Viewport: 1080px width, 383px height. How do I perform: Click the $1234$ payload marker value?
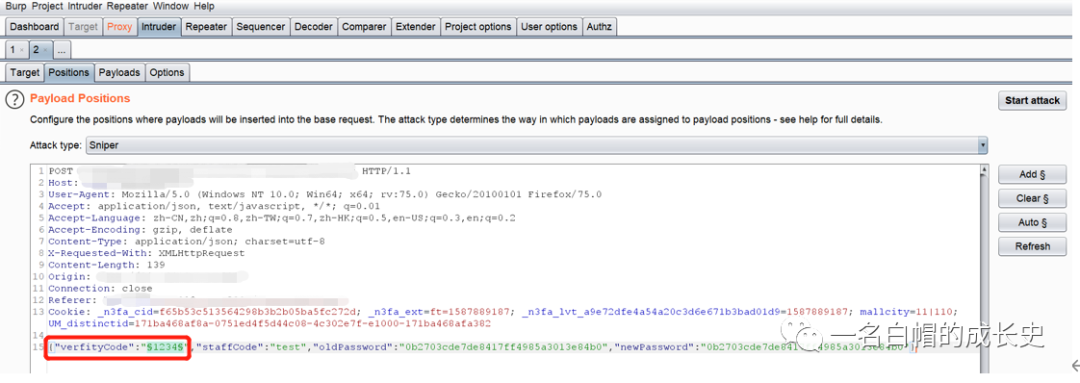[165, 347]
